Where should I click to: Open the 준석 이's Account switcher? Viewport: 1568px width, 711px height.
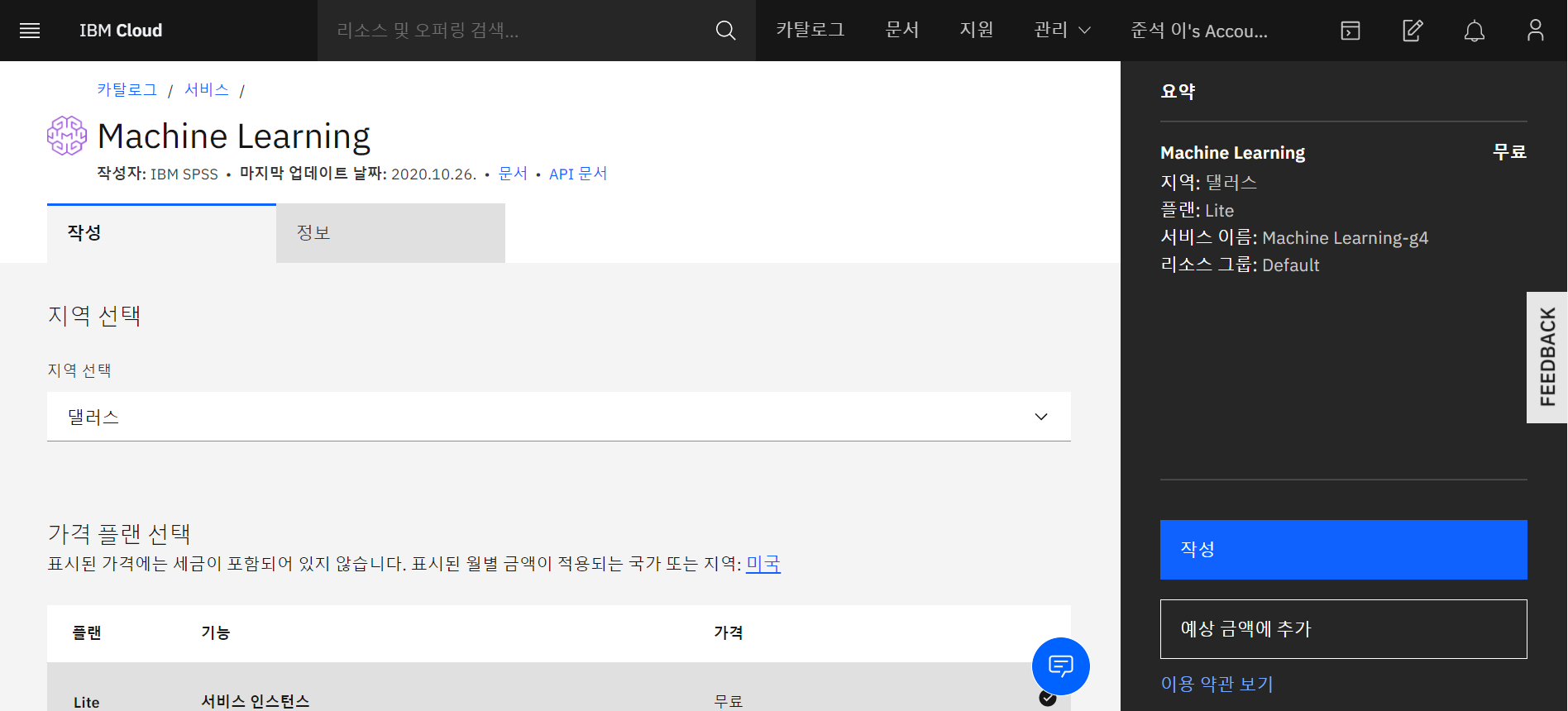click(x=1199, y=31)
